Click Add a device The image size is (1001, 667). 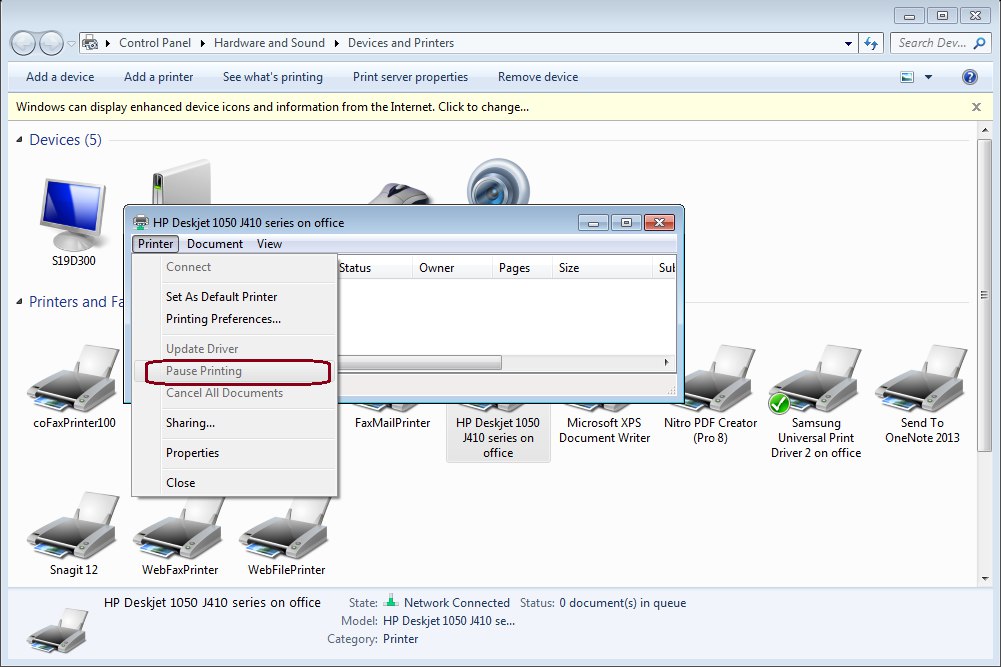(60, 77)
